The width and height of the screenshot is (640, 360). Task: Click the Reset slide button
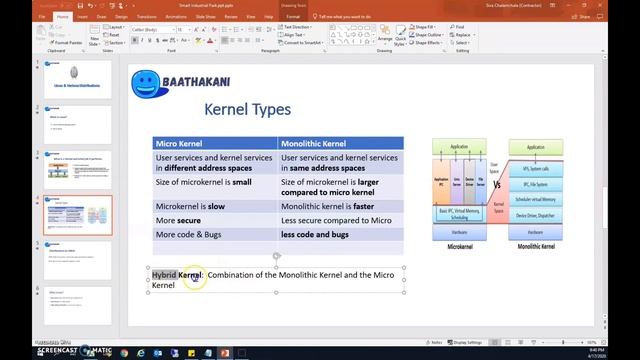click(x=111, y=35)
